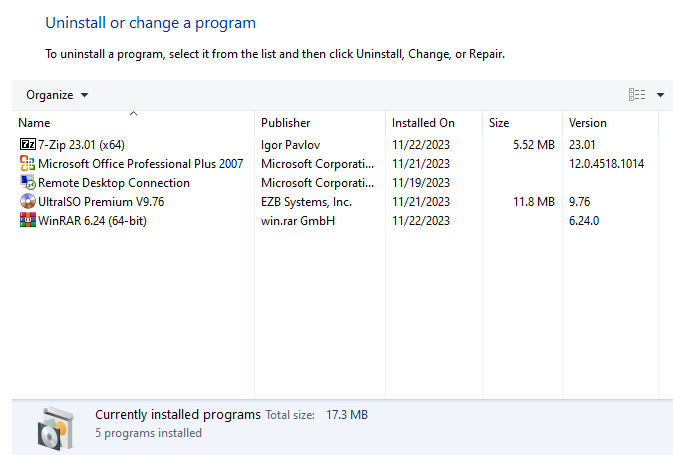
Task: Click the 5 programs installed text
Action: [x=149, y=433]
